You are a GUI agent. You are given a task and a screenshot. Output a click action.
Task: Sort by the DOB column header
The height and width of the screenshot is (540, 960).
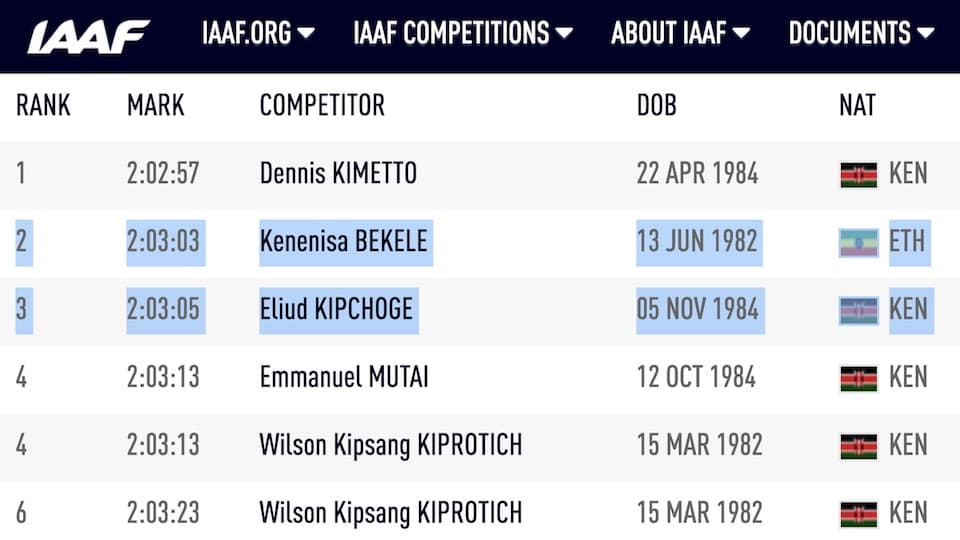(656, 105)
